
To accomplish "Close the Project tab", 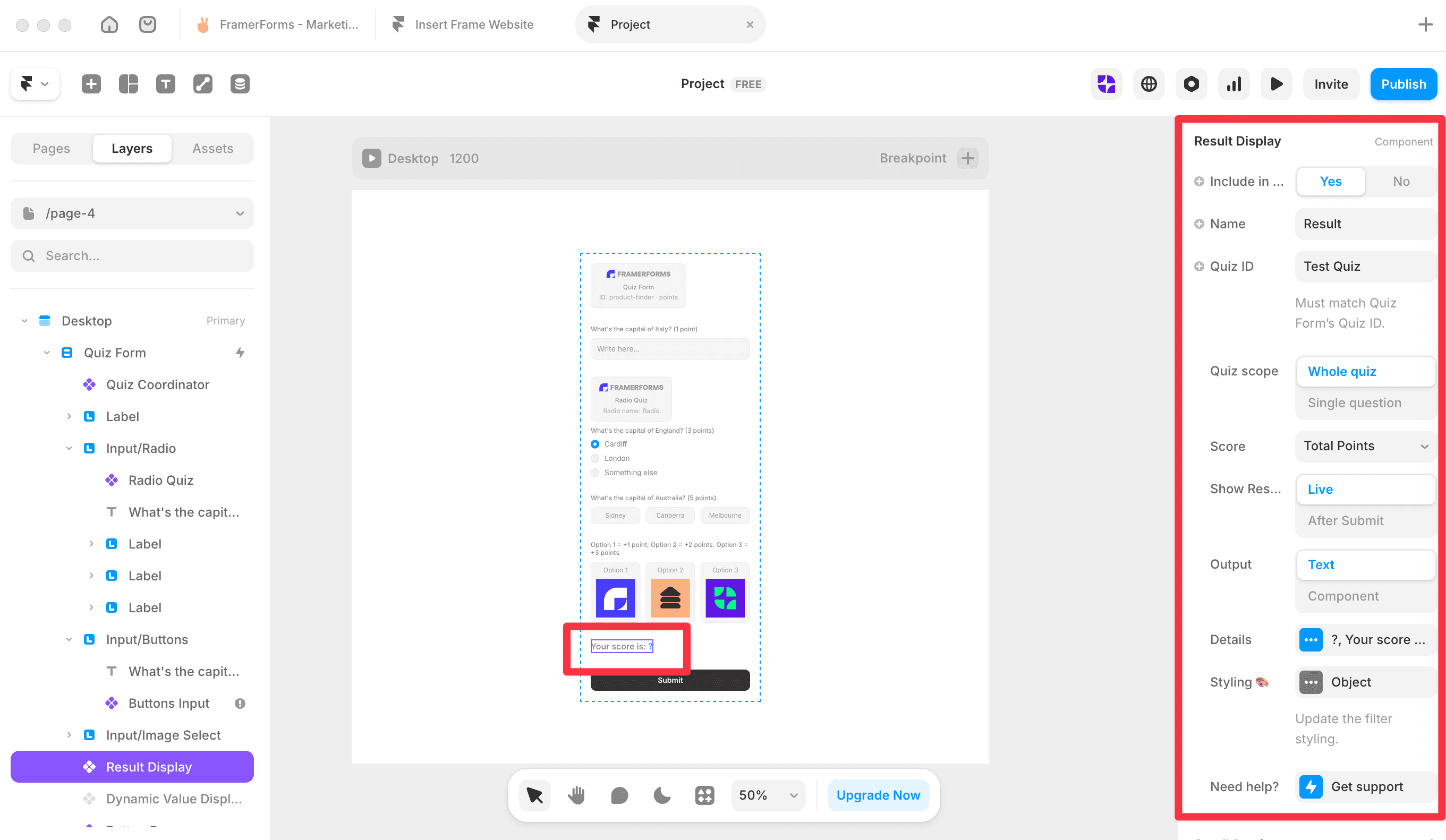I will 750,24.
